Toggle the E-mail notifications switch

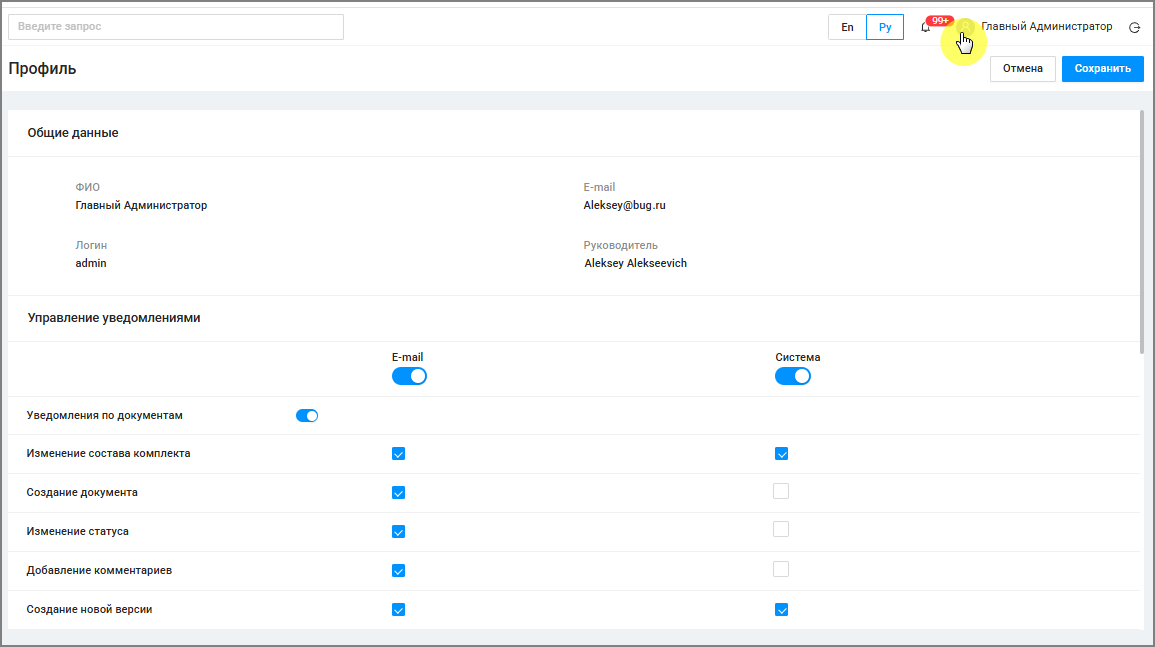pyautogui.click(x=409, y=376)
